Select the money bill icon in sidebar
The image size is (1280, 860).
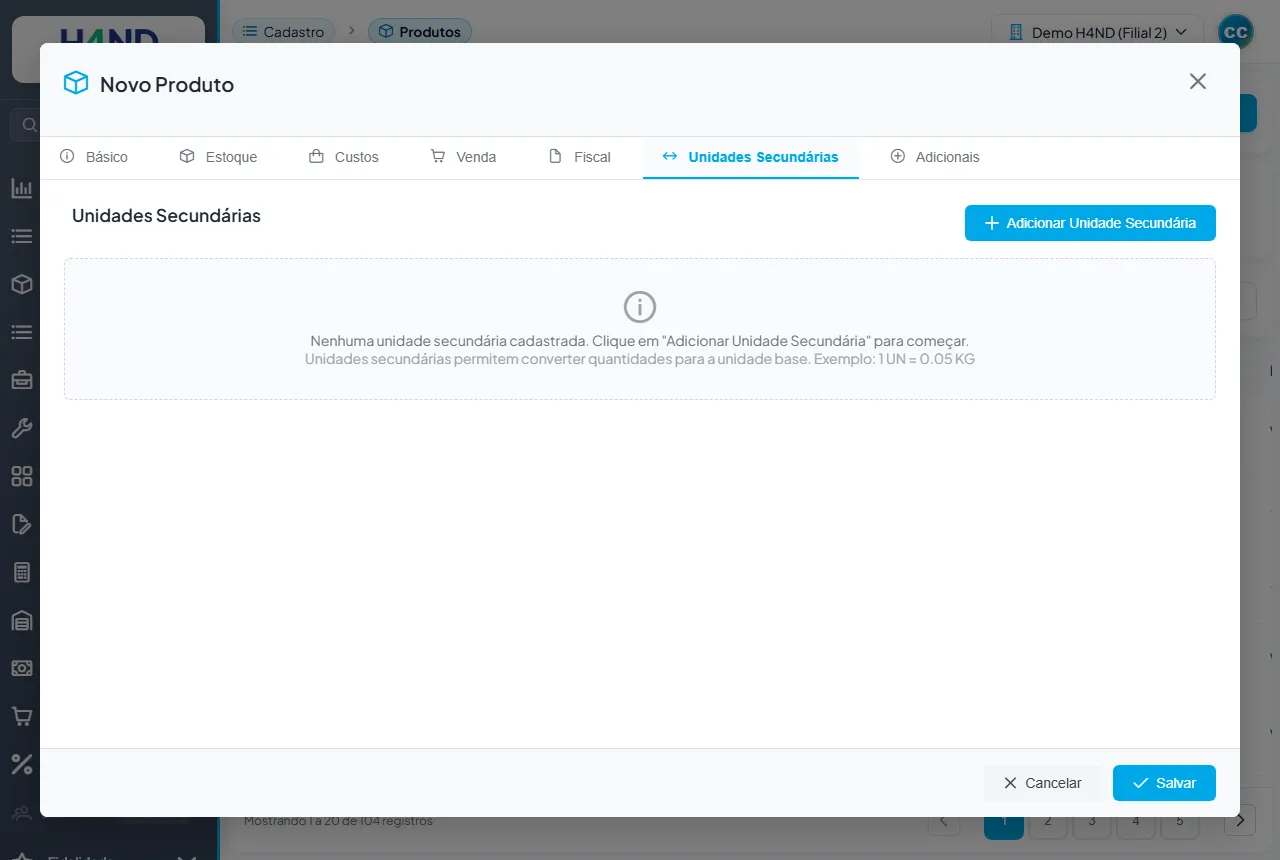(x=21, y=668)
